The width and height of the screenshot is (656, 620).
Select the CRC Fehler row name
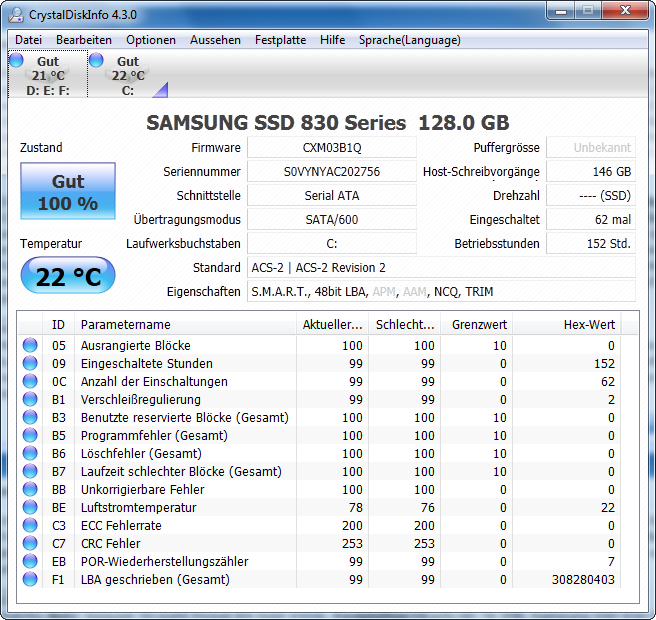coord(110,543)
